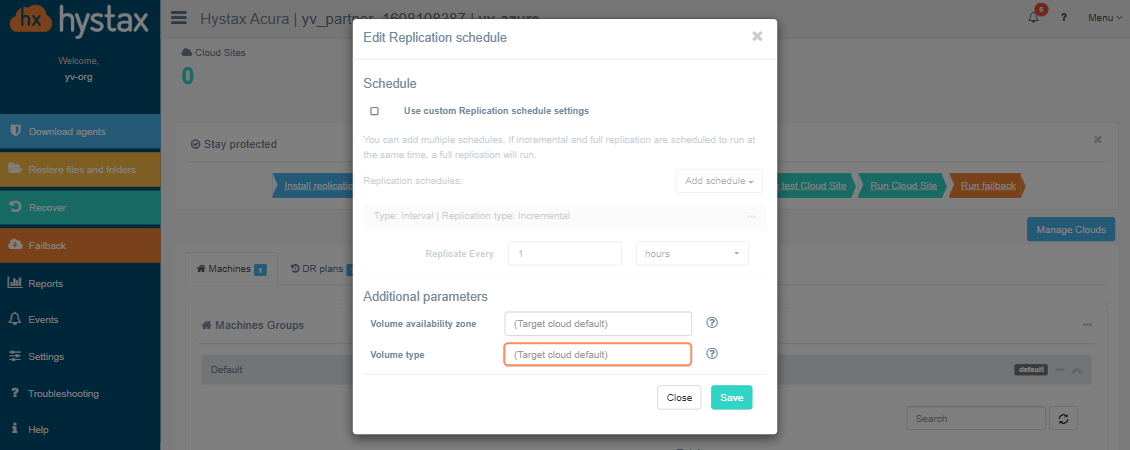Collapse the Default machines group
Viewport: 1130px width, 450px height.
(1077, 370)
